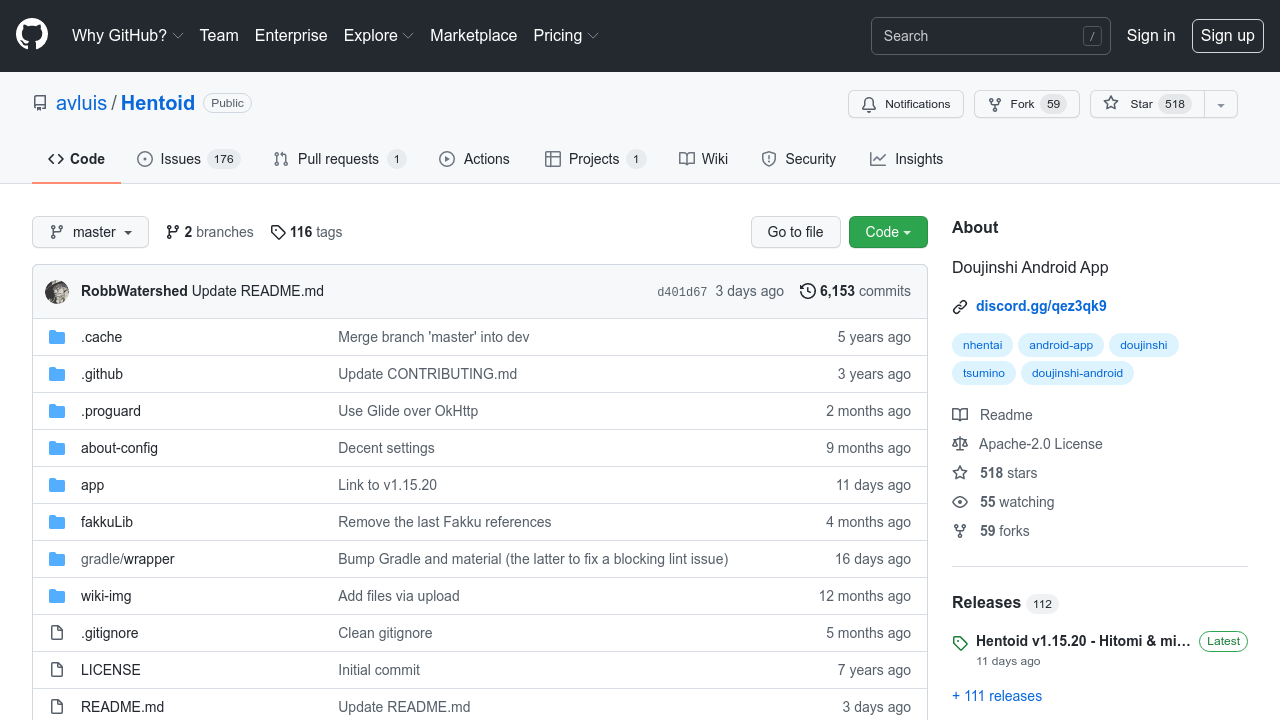
Task: Open the Security tab
Action: tap(798, 159)
